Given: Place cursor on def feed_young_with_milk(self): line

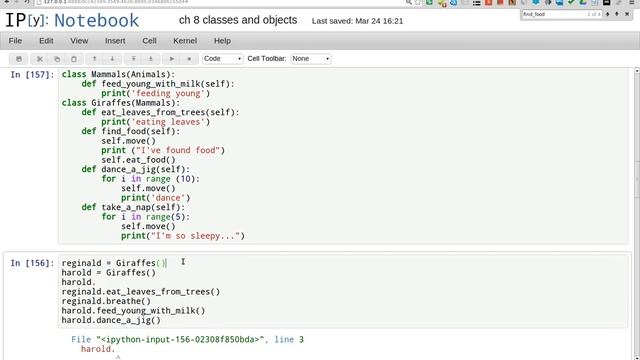Looking at the screenshot, I should coord(158,84).
